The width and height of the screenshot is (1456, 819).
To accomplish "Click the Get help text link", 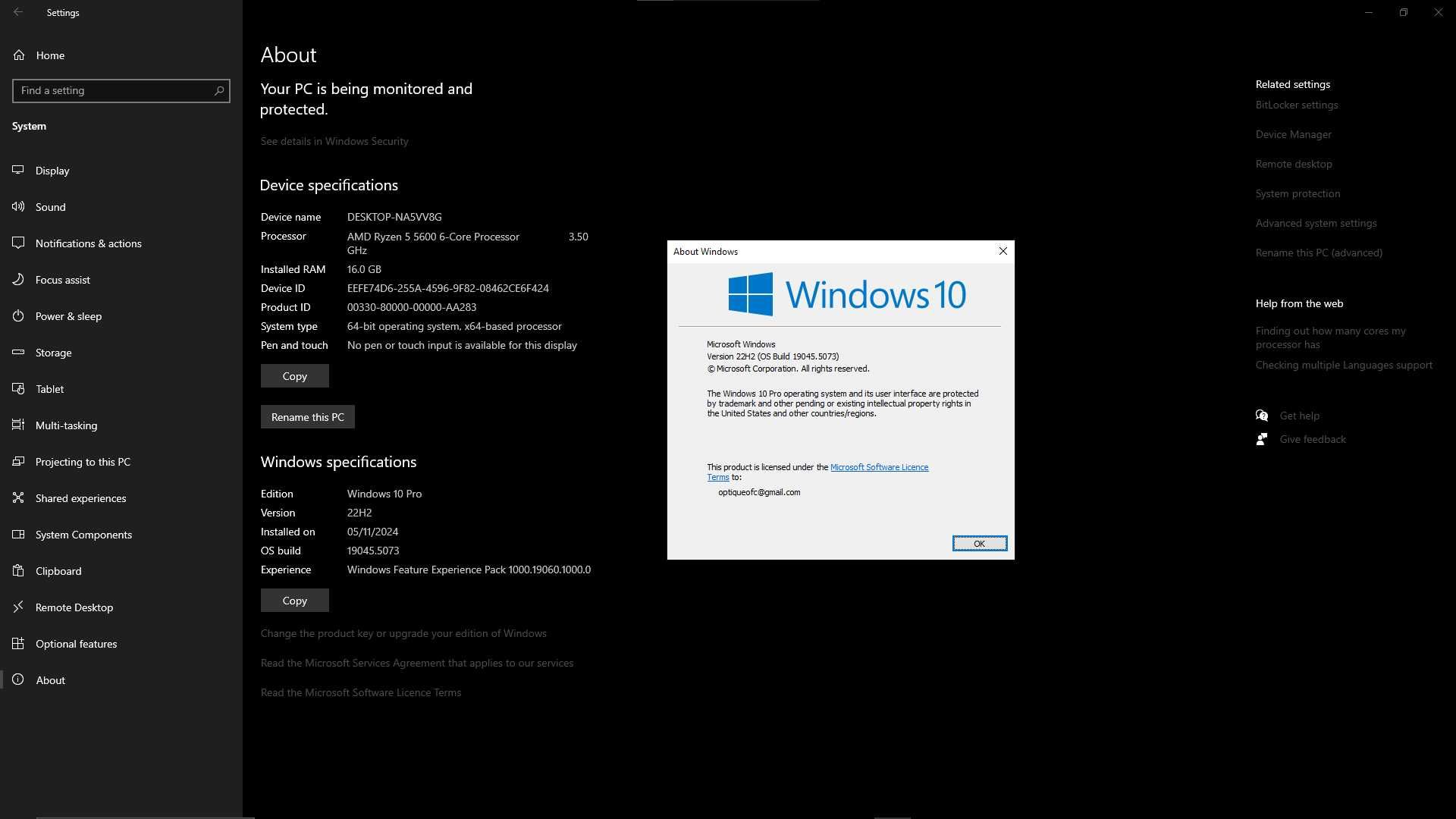I will pyautogui.click(x=1300, y=416).
